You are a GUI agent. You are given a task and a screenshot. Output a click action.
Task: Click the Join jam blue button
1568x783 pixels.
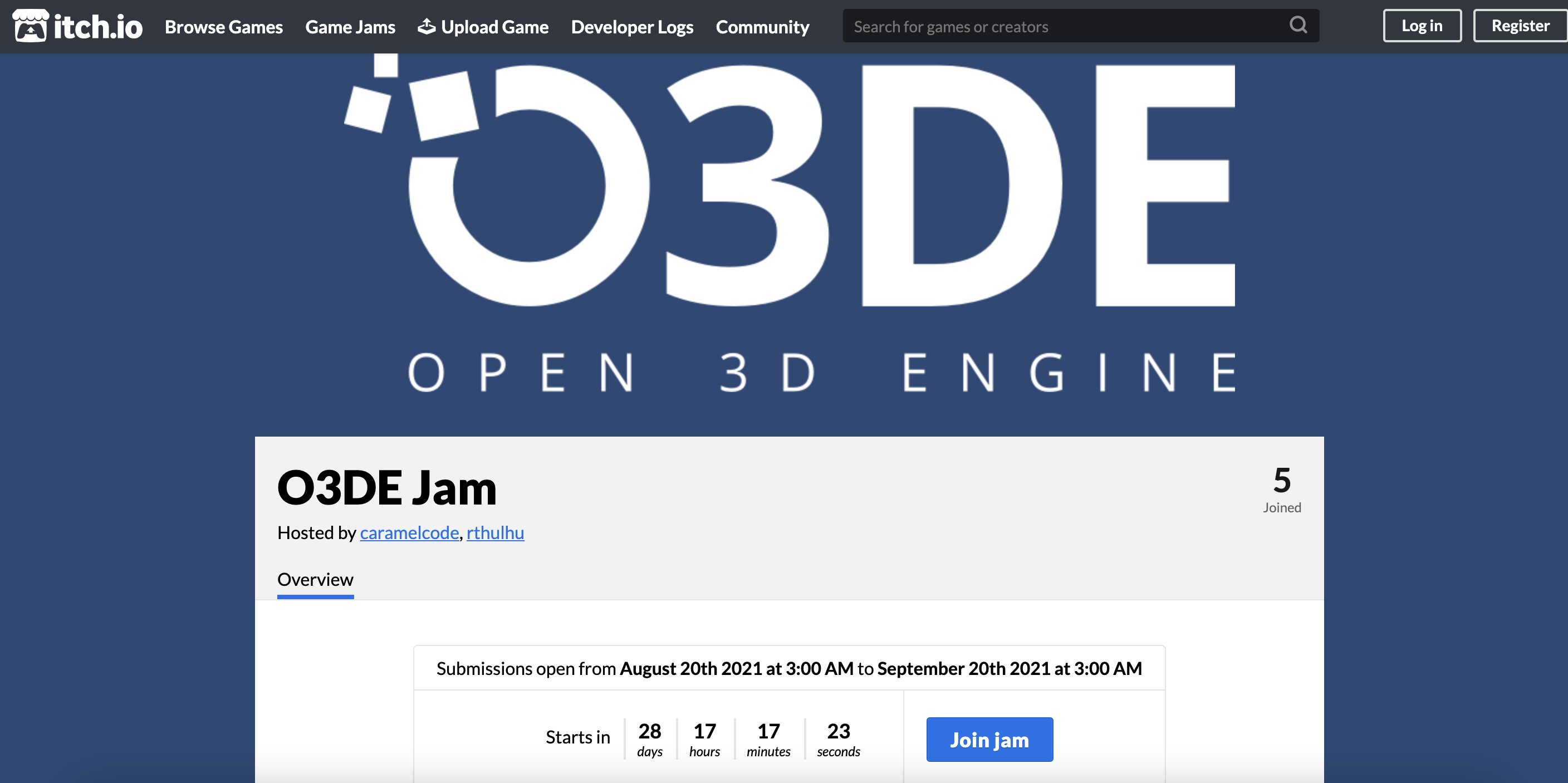pyautogui.click(x=989, y=740)
